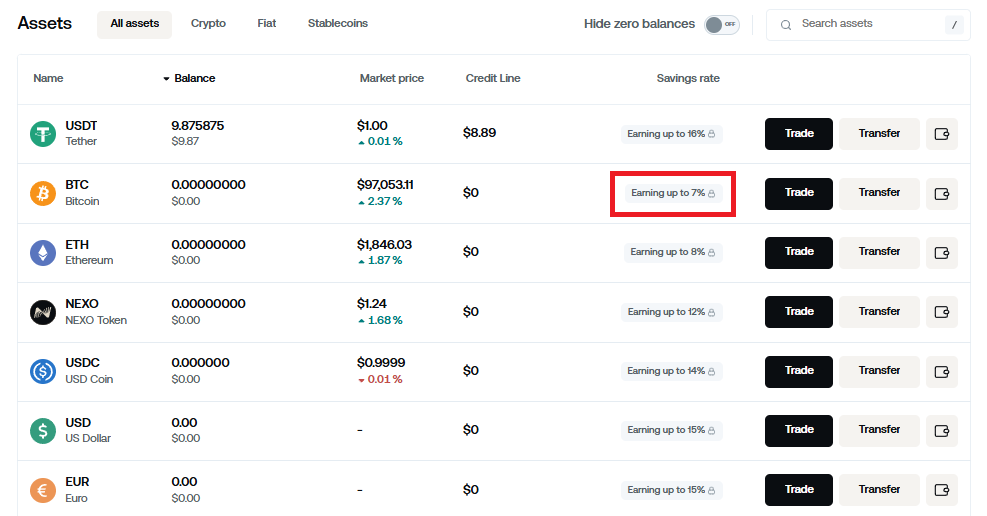987x516 pixels.
Task: Click Earning up to 15% badge for USD
Action: point(672,430)
